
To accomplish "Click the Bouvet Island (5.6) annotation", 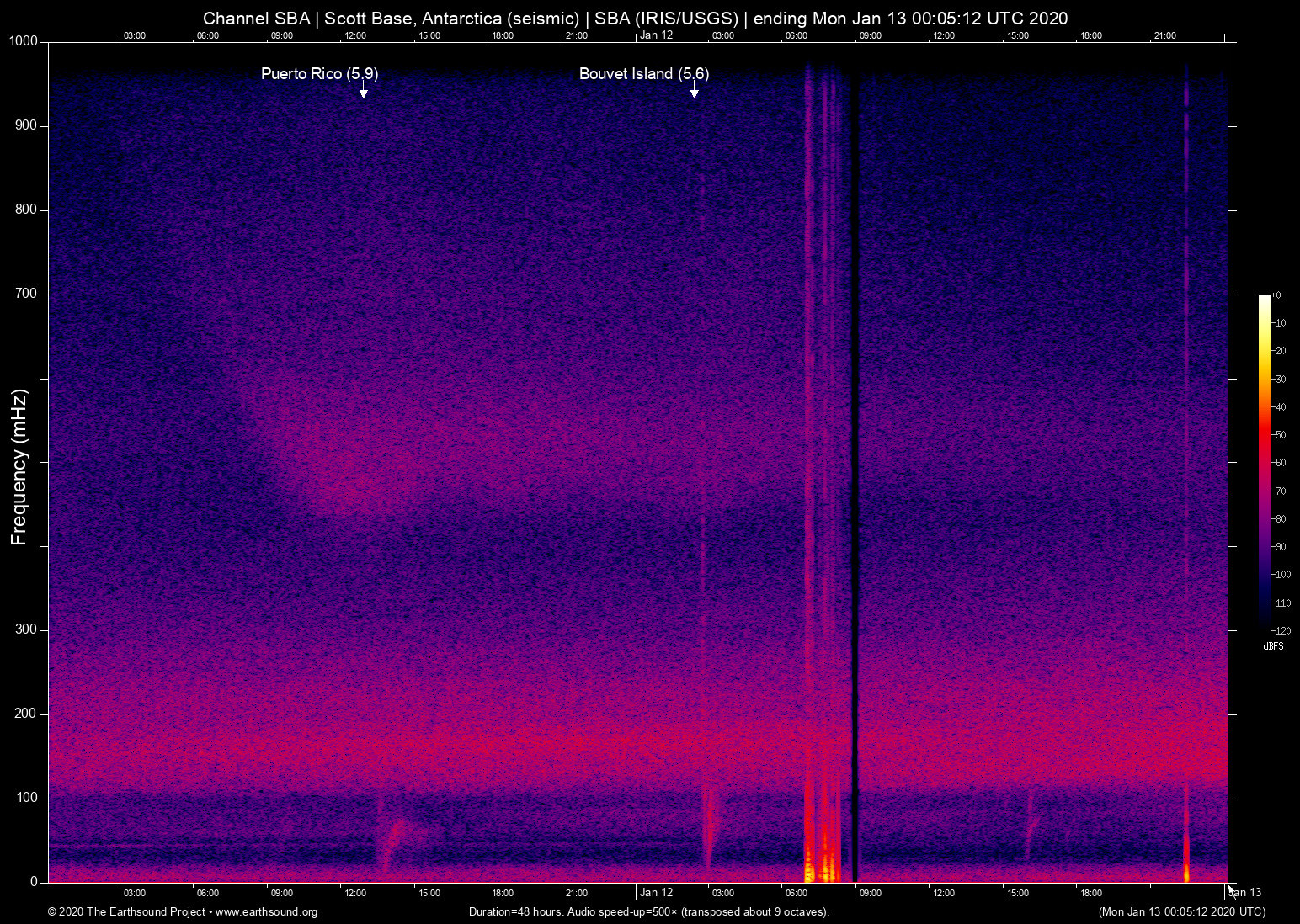I will tap(643, 74).
